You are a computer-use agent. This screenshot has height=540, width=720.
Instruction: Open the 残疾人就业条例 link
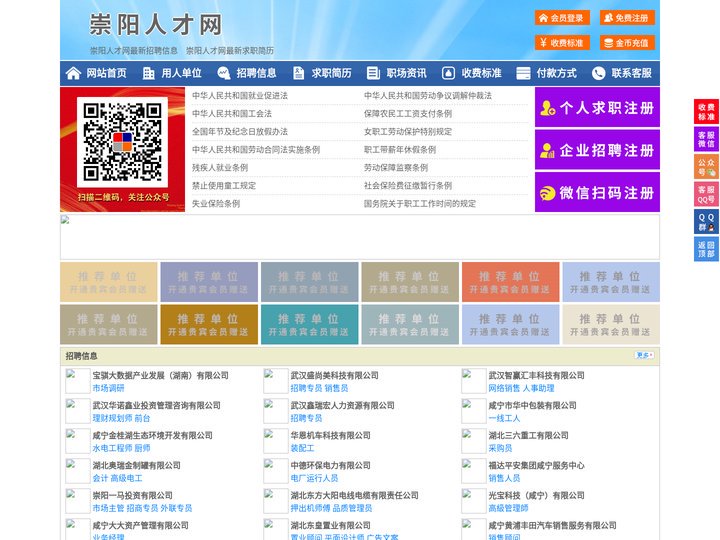click(x=220, y=168)
